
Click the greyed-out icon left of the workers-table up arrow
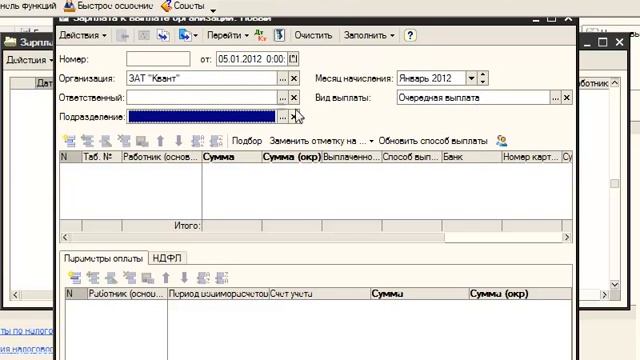(x=142, y=141)
